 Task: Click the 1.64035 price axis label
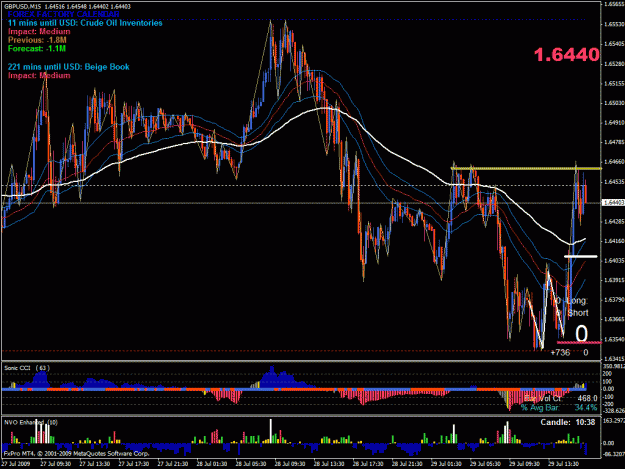(x=614, y=261)
